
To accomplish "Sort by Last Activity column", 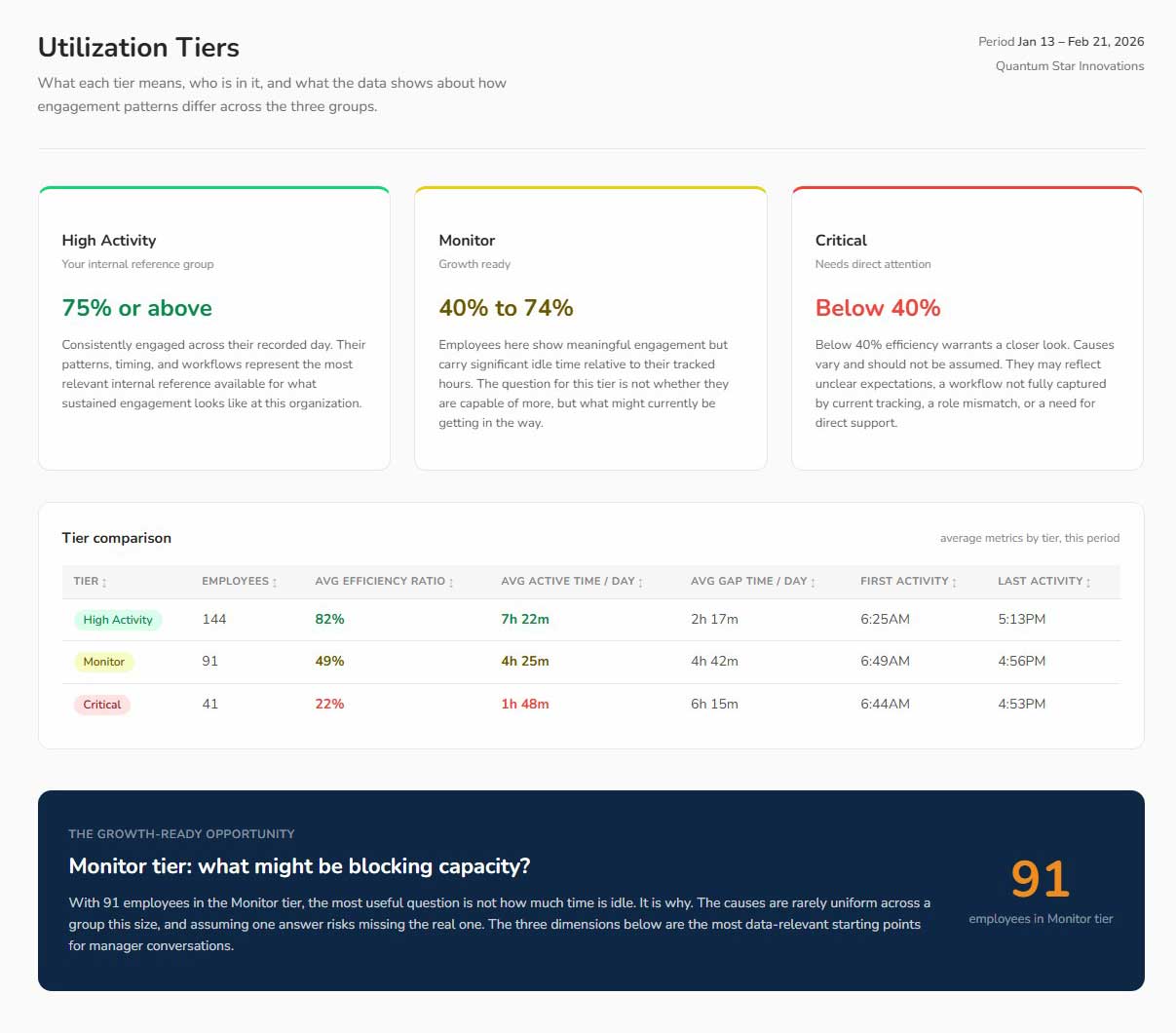I will pos(1044,581).
